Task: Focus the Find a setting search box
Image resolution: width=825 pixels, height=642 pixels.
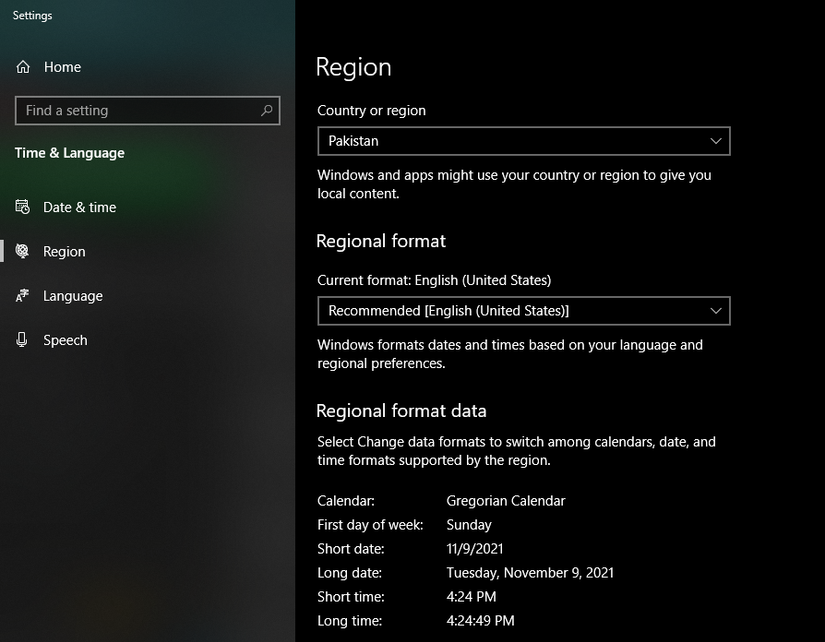Action: tap(147, 111)
